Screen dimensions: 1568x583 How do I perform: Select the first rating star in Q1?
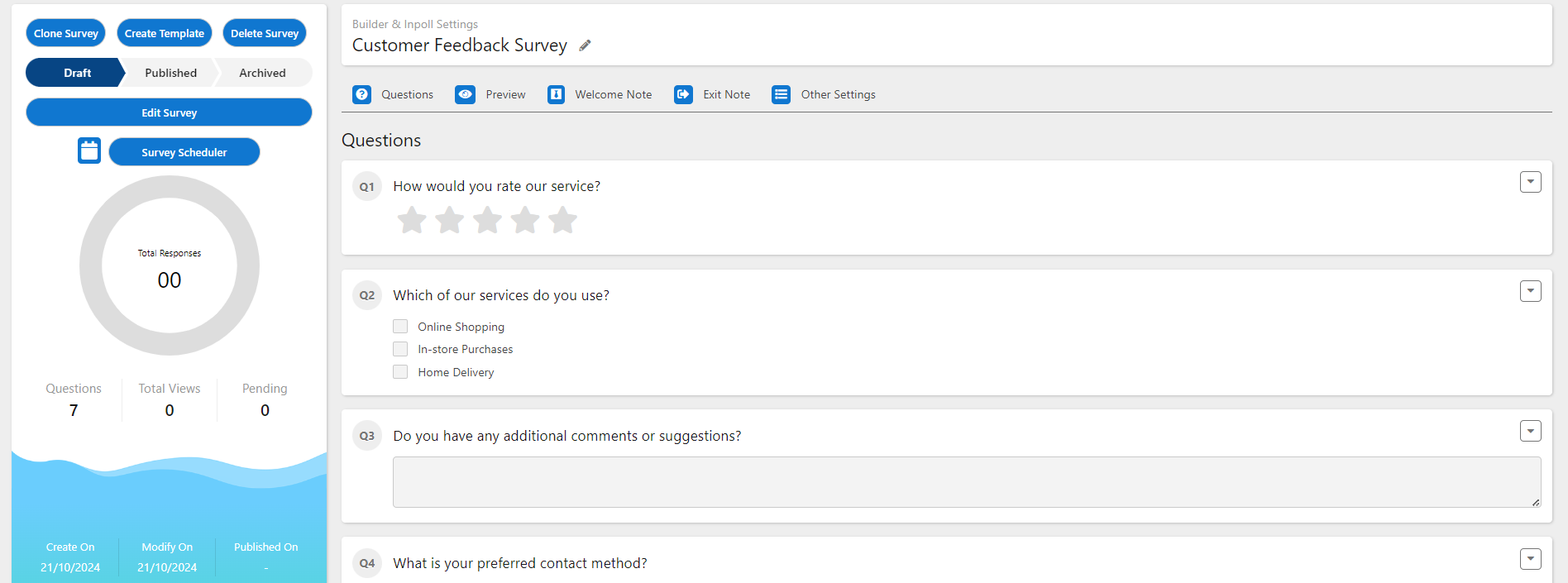click(x=412, y=220)
